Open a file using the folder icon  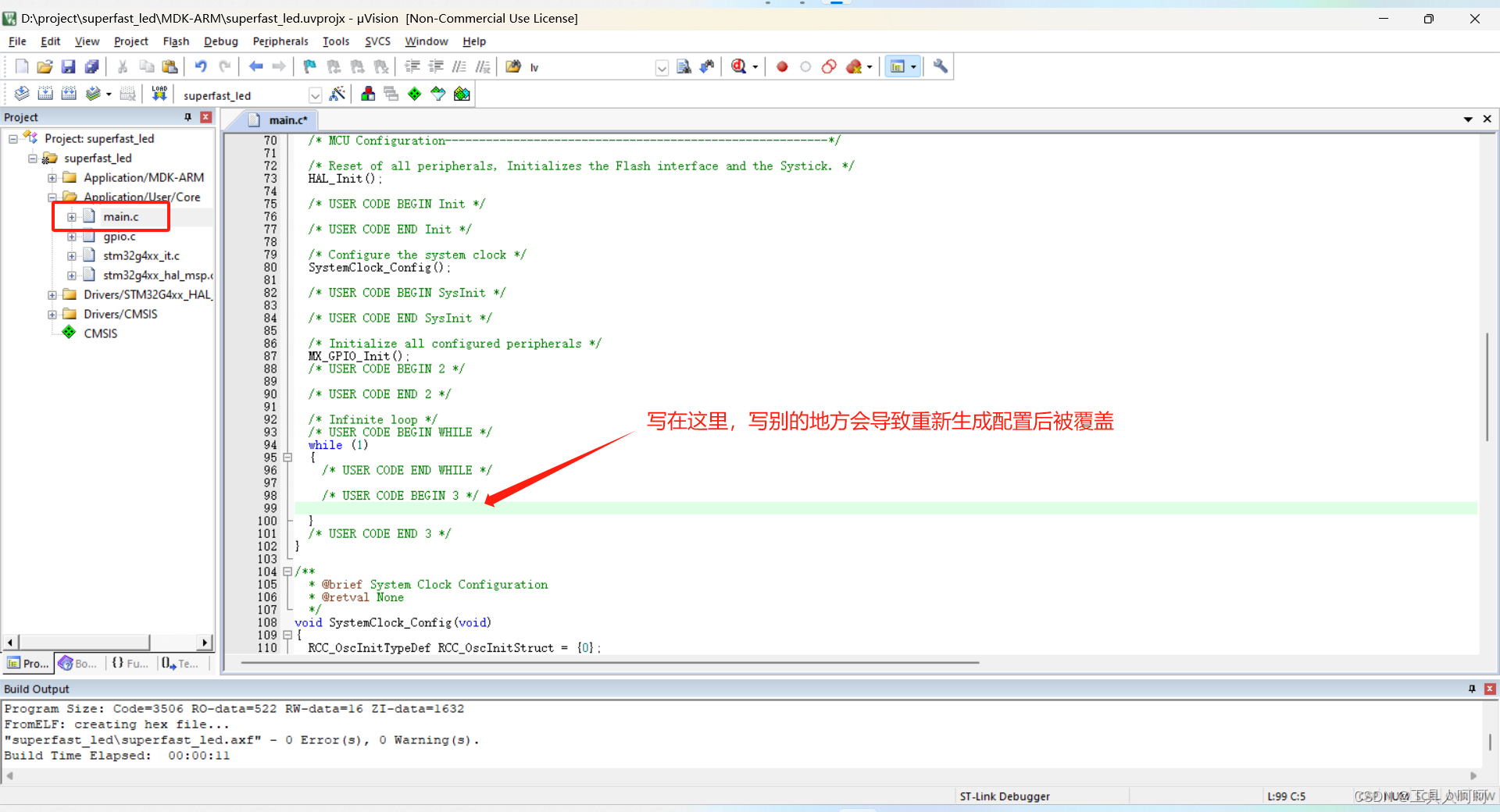tap(45, 67)
